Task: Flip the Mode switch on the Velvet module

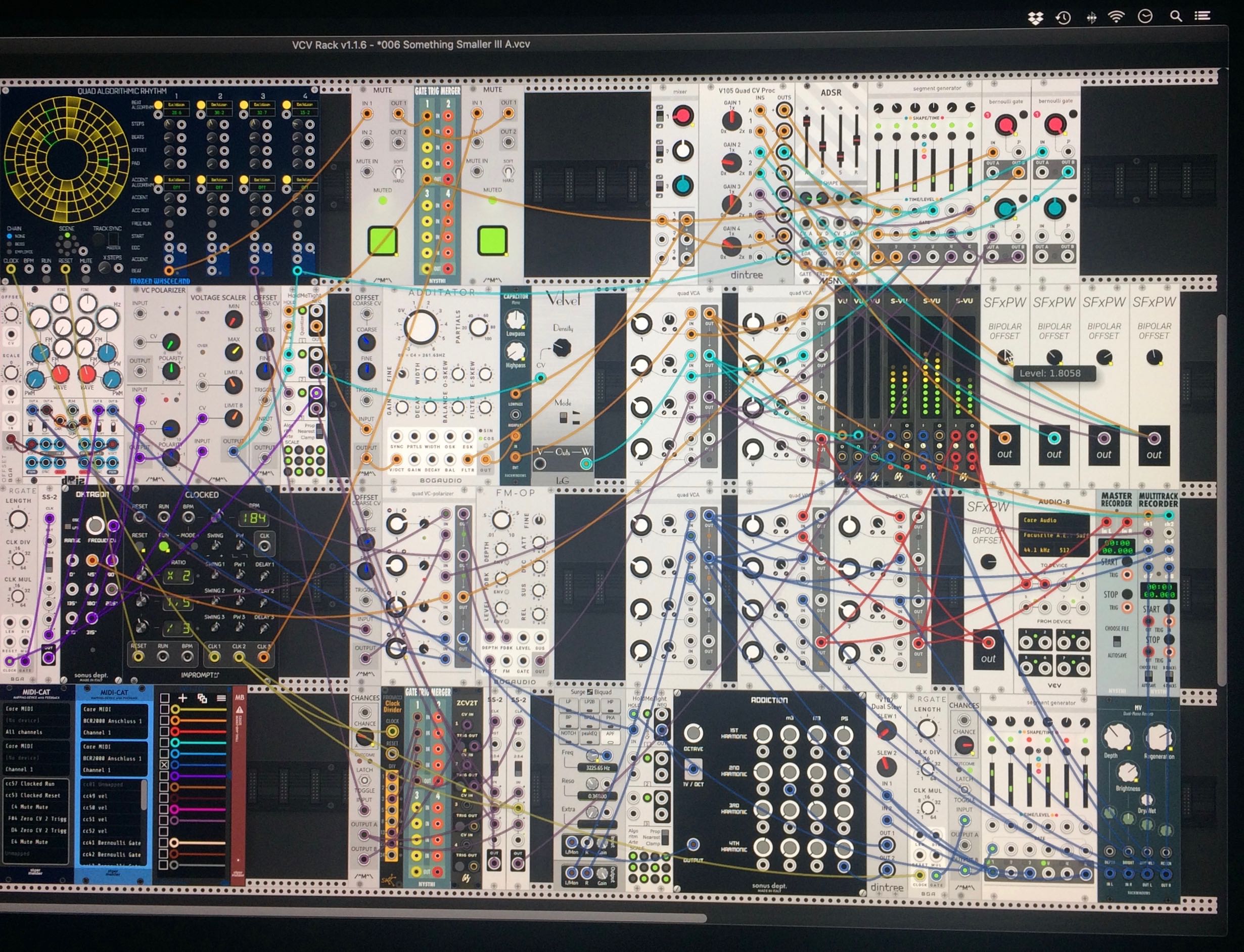Action: click(x=563, y=418)
